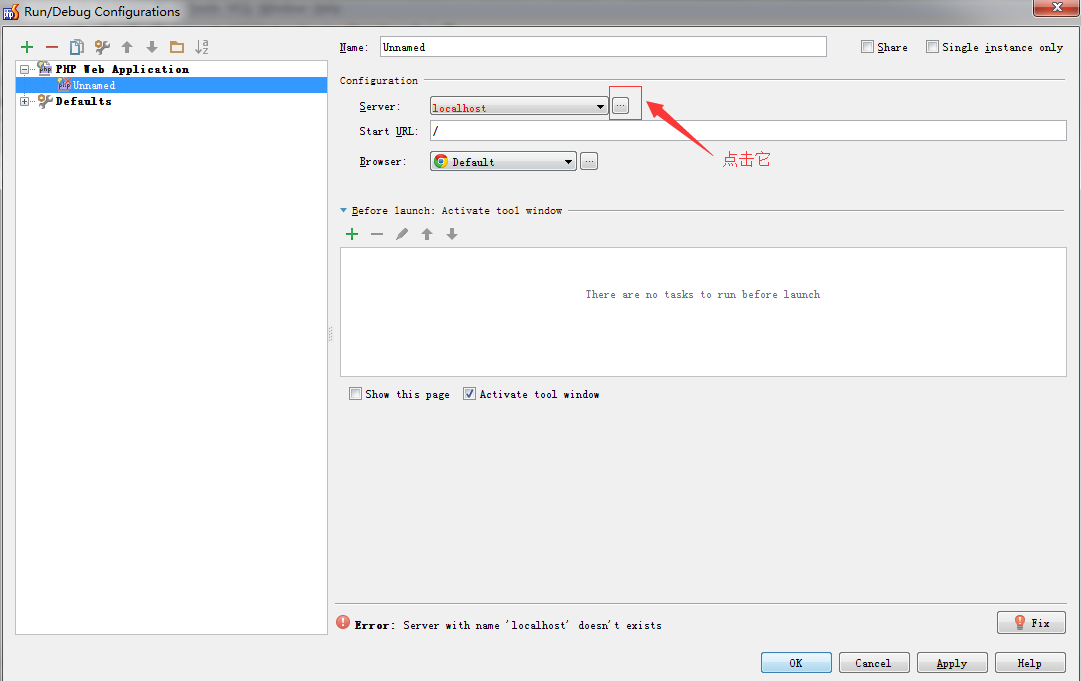Confirm with the OK button
1081x681 pixels.
(x=796, y=662)
